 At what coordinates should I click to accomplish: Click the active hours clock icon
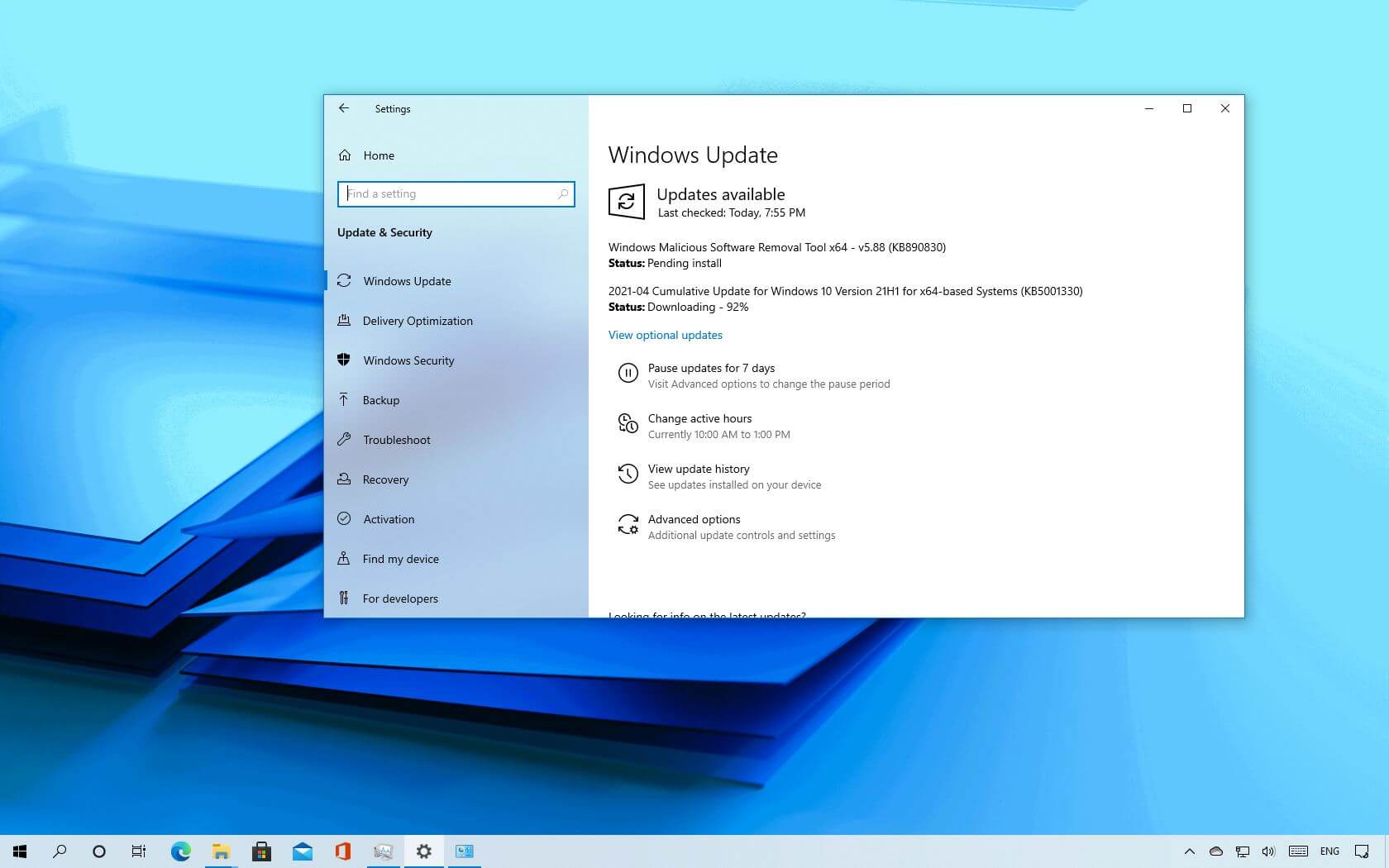pos(628,424)
